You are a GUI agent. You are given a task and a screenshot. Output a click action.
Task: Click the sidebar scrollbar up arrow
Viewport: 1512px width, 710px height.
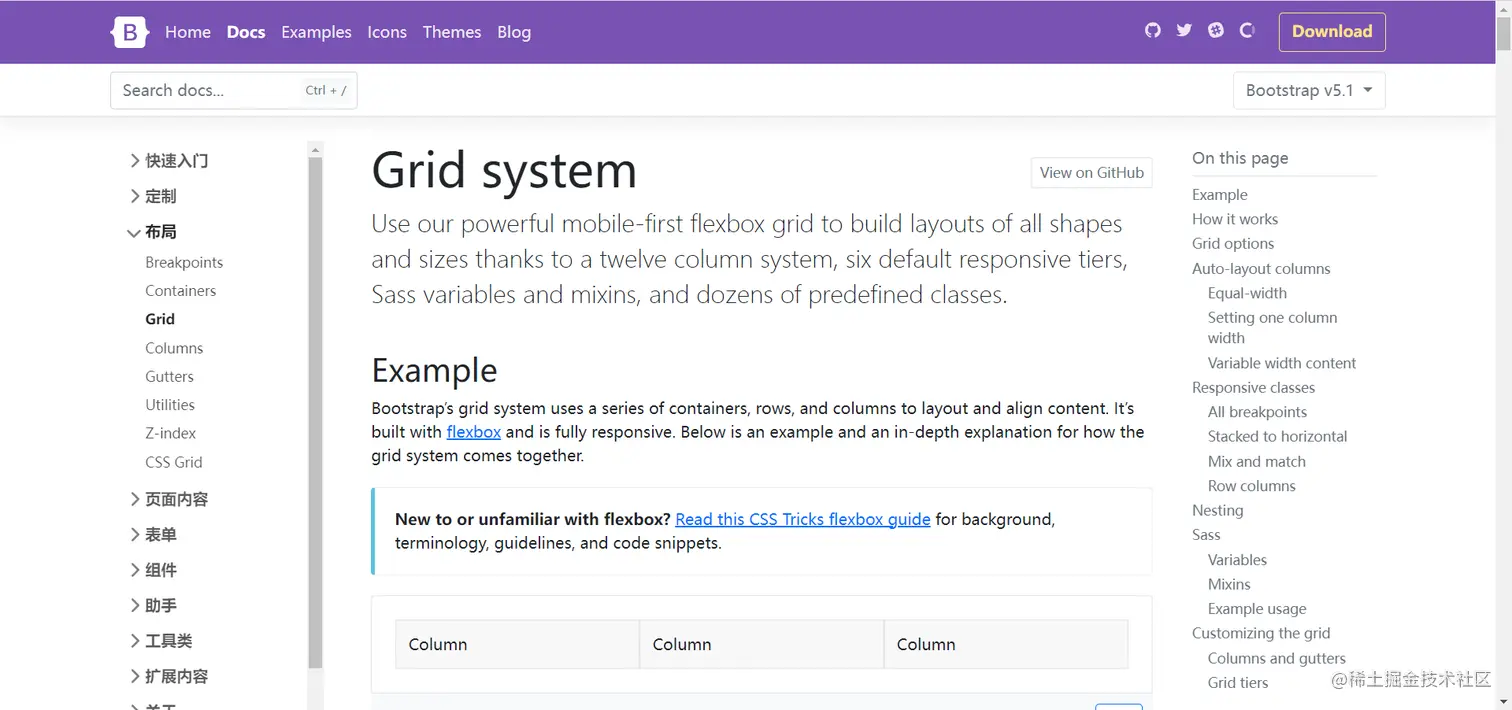click(x=316, y=150)
